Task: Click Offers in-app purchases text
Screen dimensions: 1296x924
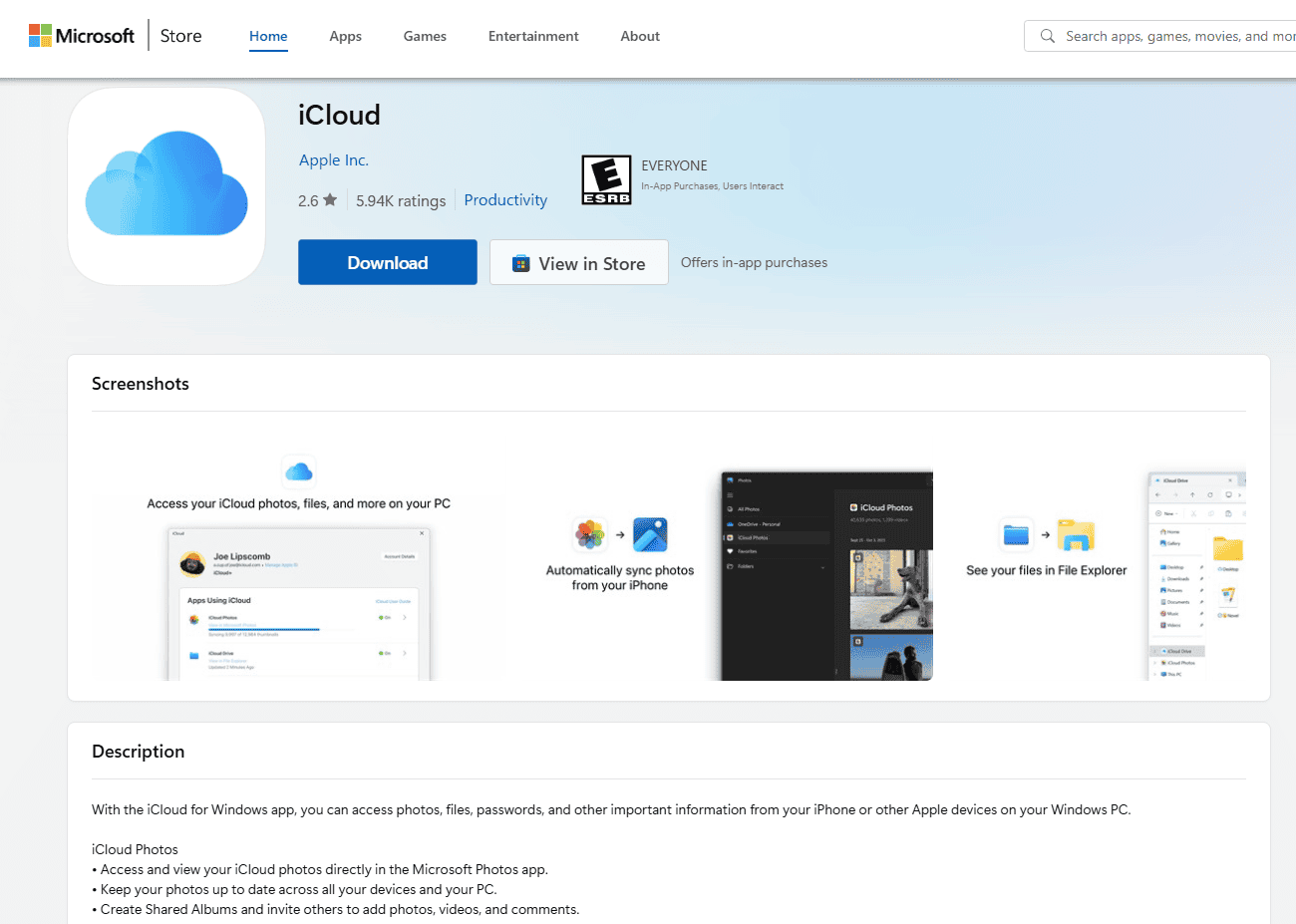Action: 754,262
